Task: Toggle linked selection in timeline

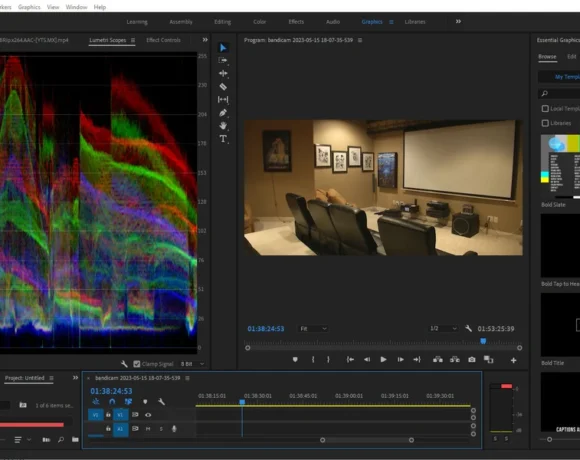Action: pos(128,402)
